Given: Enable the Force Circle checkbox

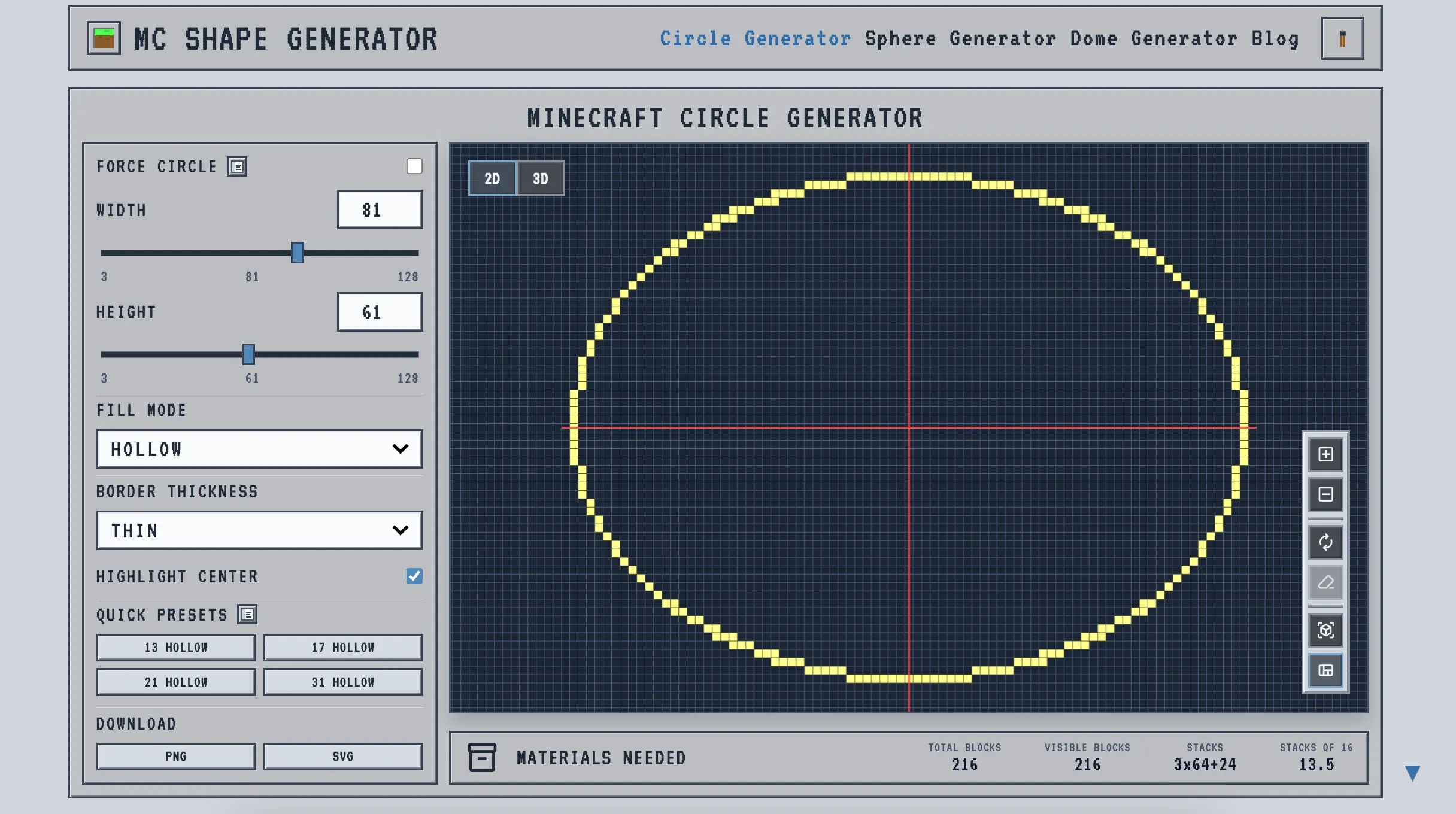Looking at the screenshot, I should 414,166.
